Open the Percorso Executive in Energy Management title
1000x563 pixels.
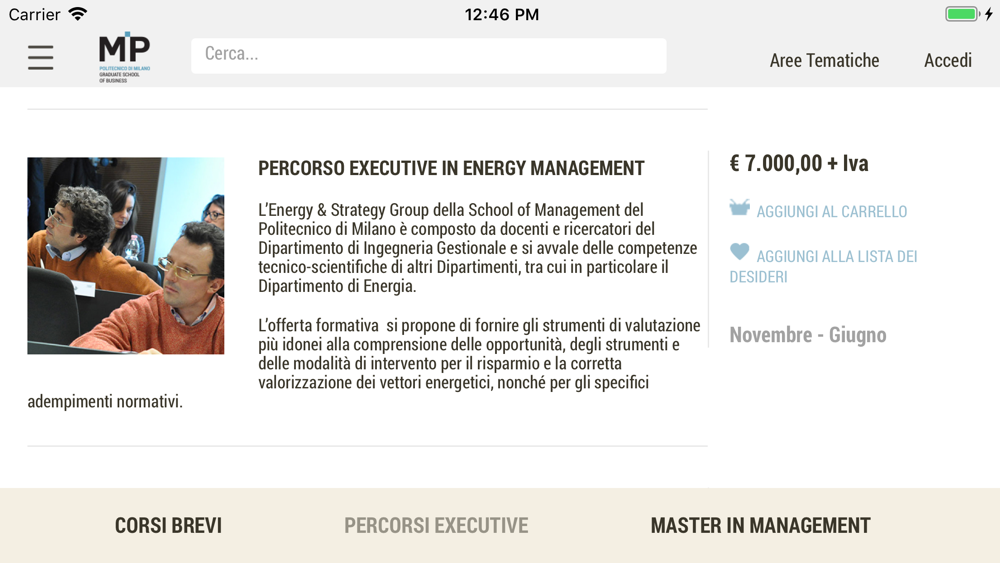tap(452, 168)
